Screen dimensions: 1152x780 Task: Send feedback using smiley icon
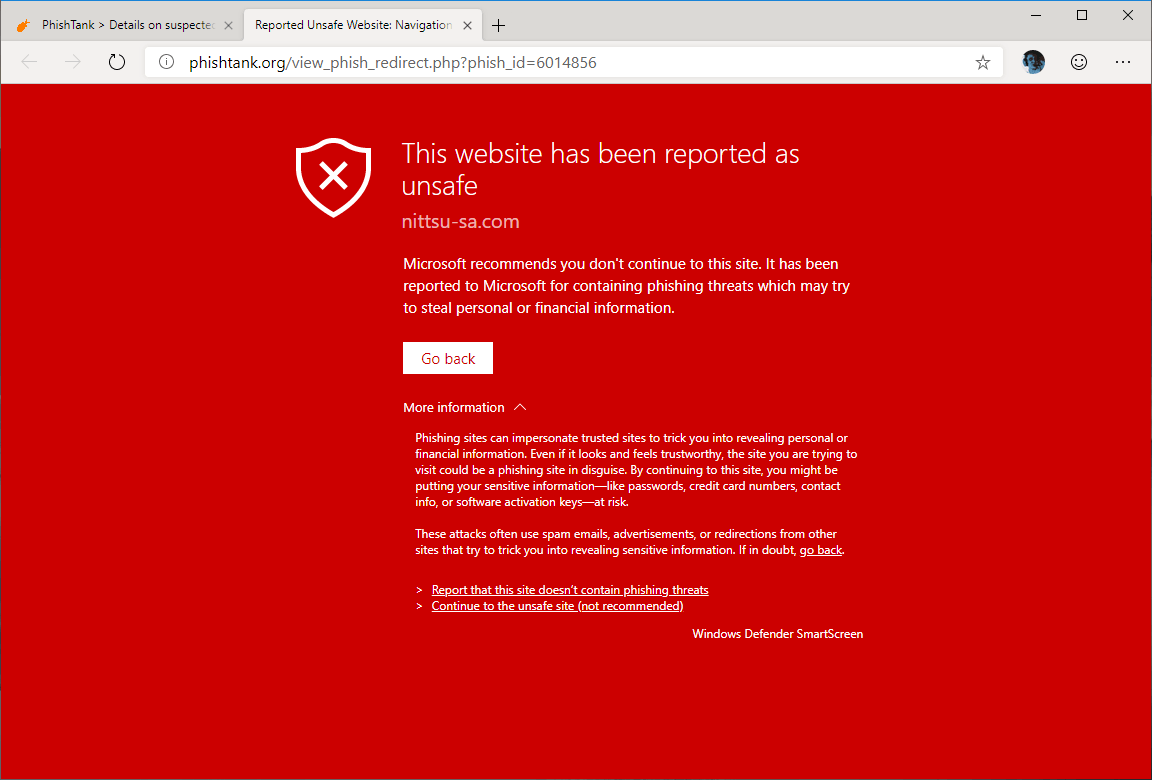1079,62
